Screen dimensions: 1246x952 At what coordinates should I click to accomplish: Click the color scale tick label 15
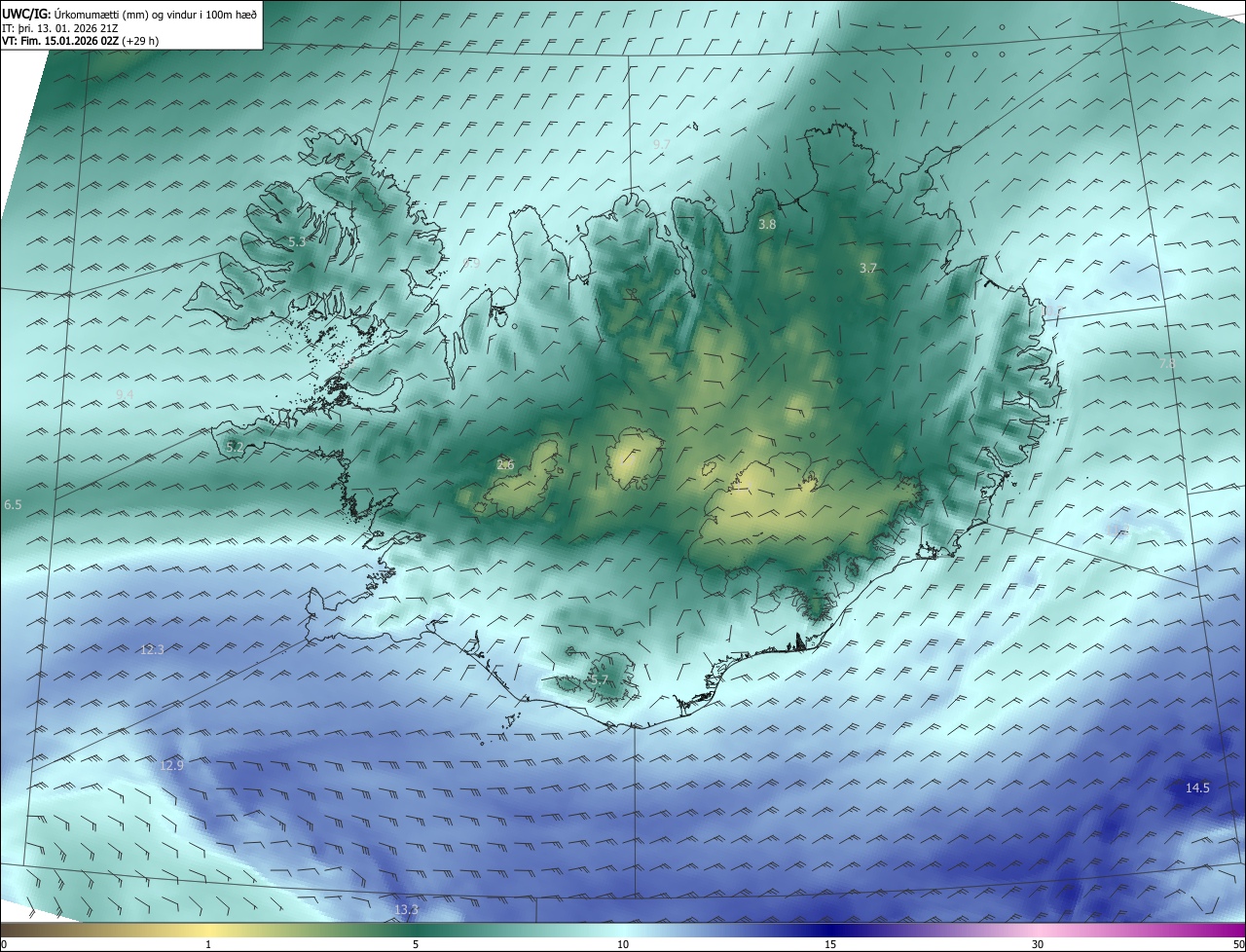(830, 944)
